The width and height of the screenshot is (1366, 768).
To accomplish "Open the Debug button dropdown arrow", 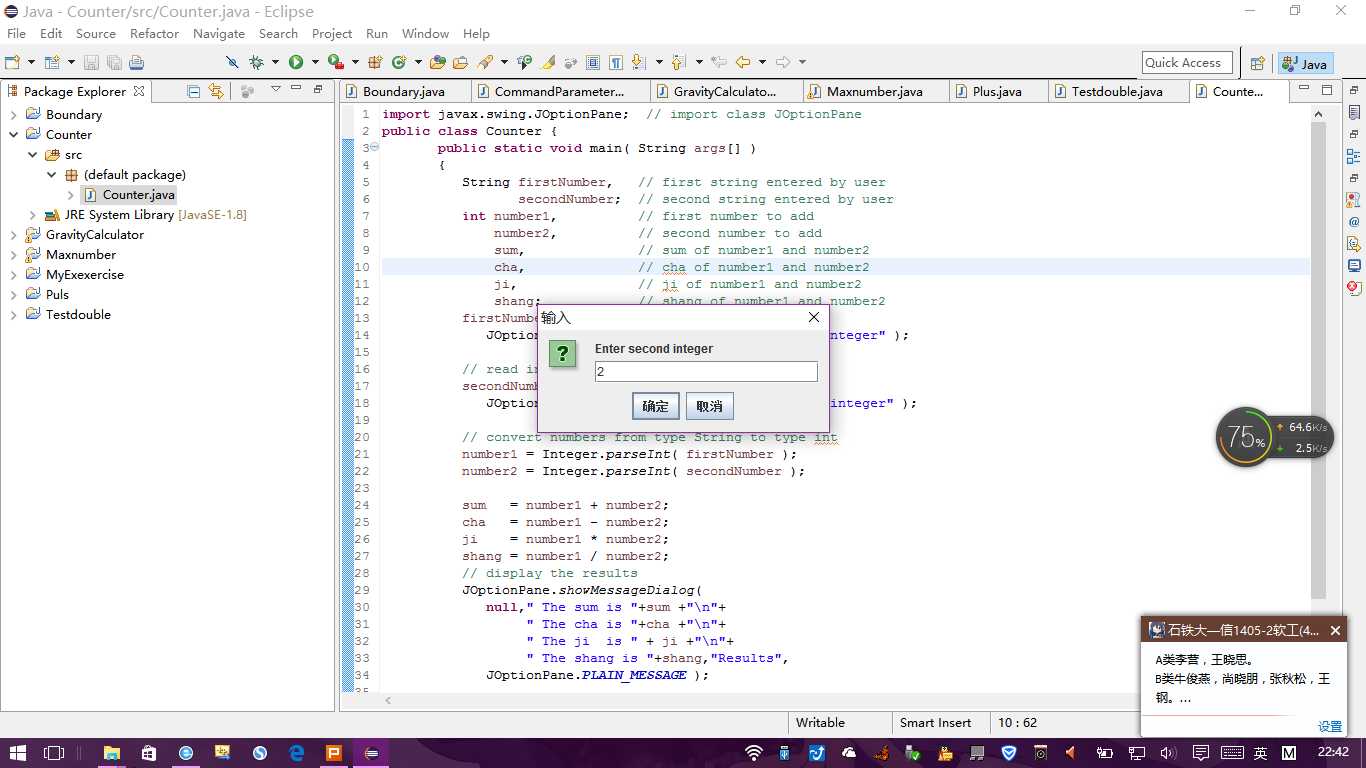I will coord(275,62).
